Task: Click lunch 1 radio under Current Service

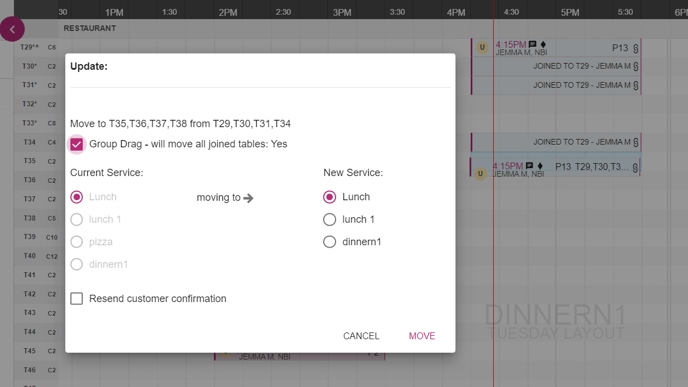Action: (76, 219)
